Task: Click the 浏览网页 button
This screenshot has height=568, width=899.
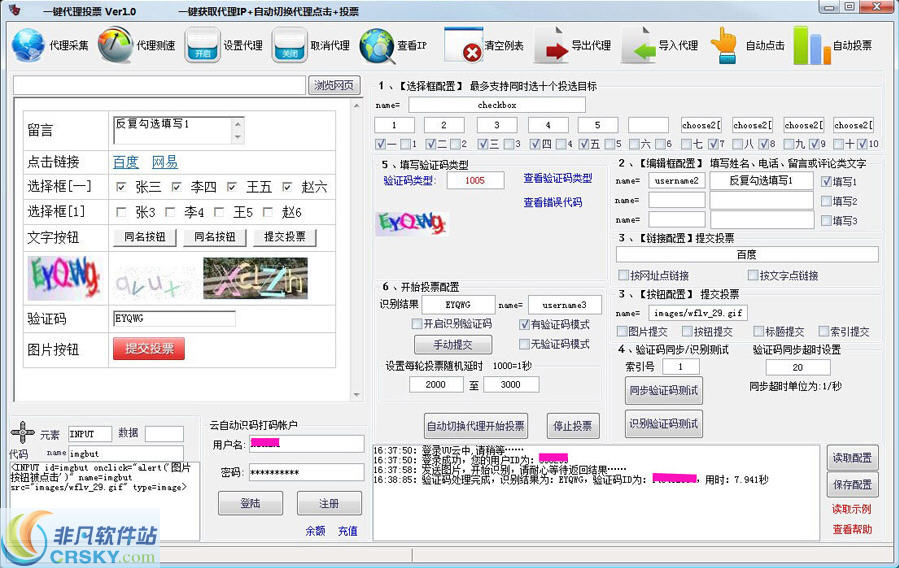Action: click(334, 85)
